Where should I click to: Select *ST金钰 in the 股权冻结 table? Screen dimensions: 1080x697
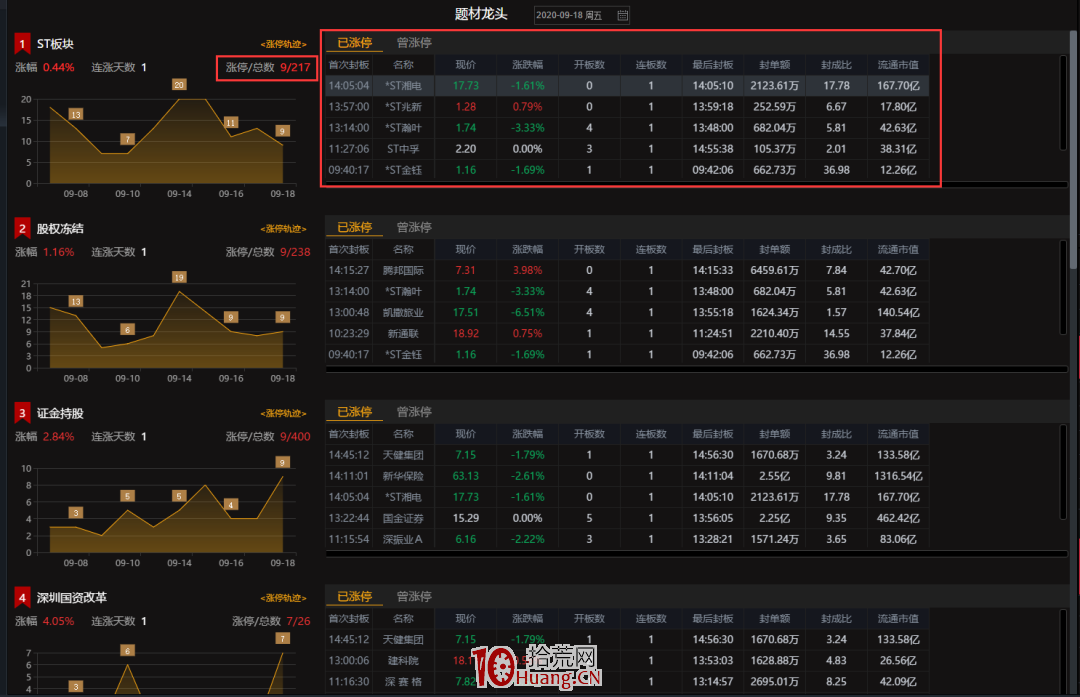coord(627,355)
